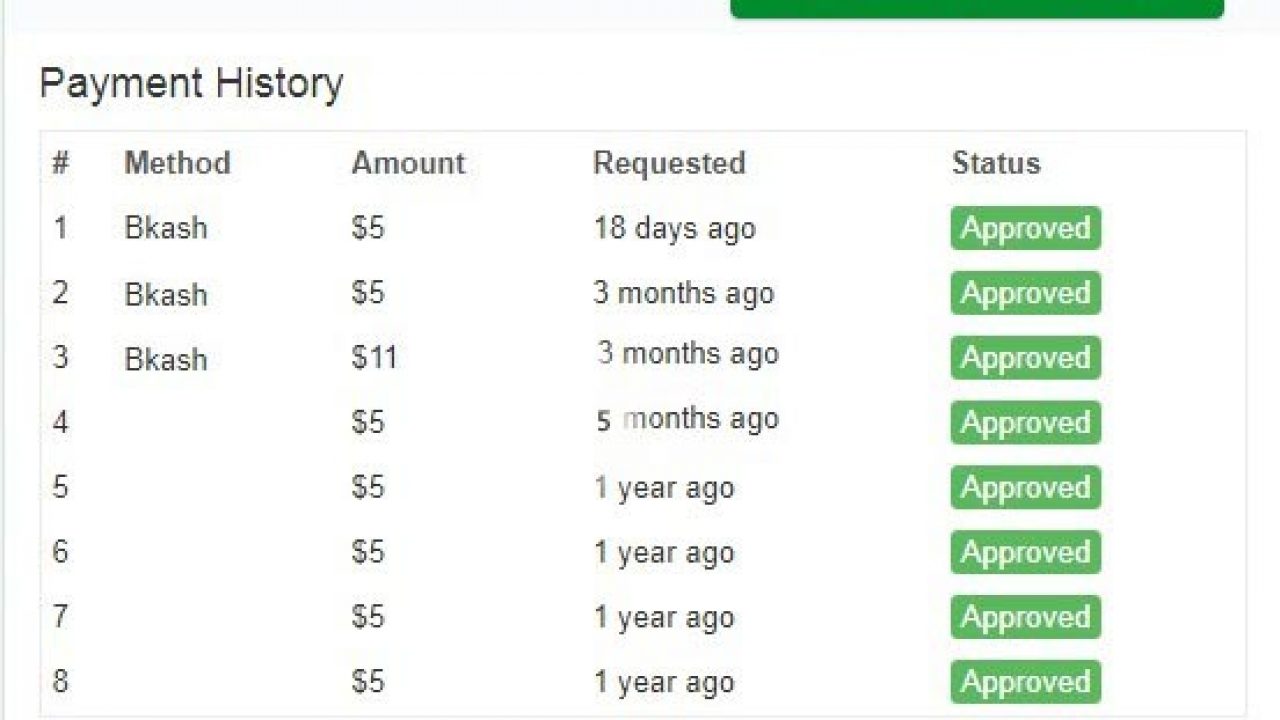The width and height of the screenshot is (1280, 720).
Task: Click the '5 months ago' requested time
Action: coord(687,420)
